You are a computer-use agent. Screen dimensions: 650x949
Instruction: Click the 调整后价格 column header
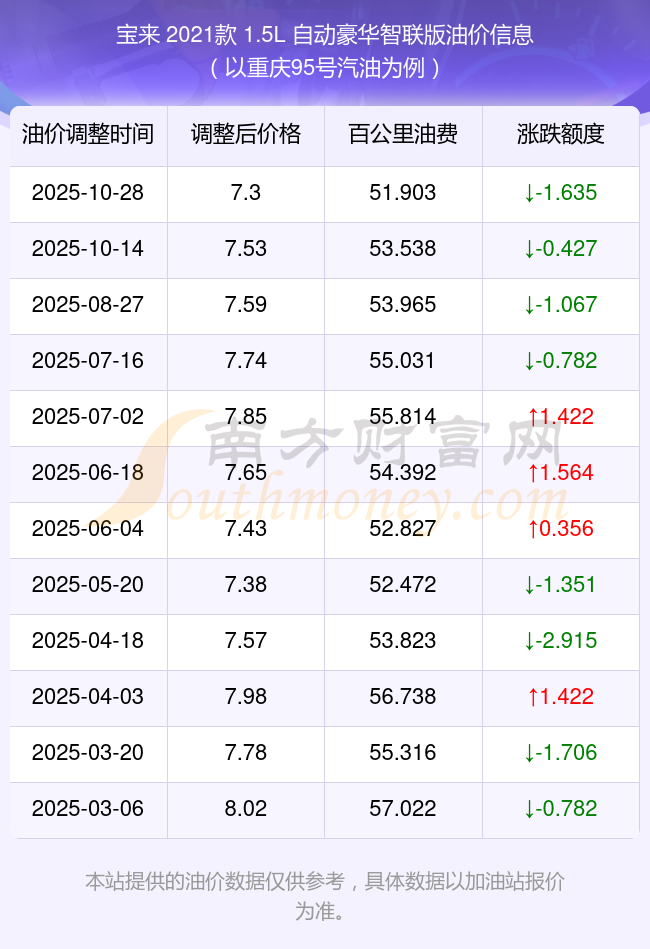tap(246, 134)
